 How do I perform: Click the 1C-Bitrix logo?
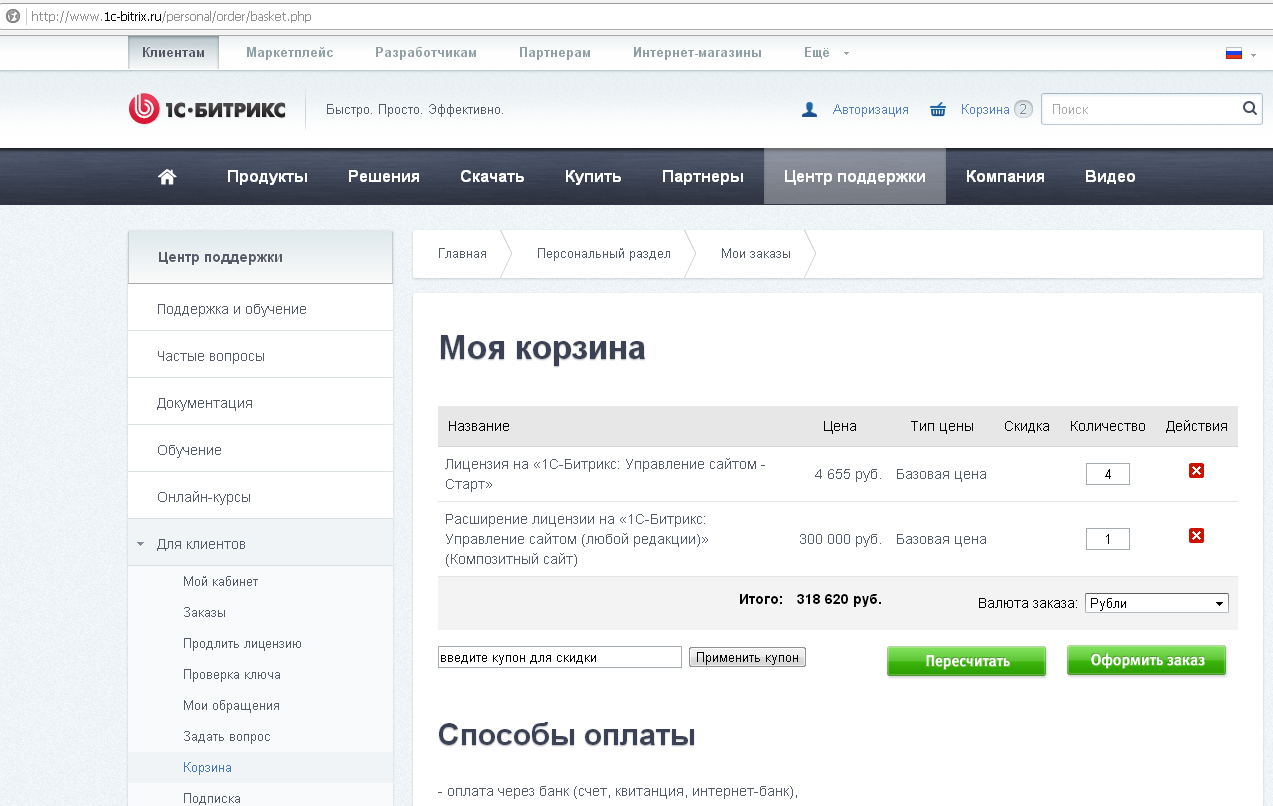point(207,109)
